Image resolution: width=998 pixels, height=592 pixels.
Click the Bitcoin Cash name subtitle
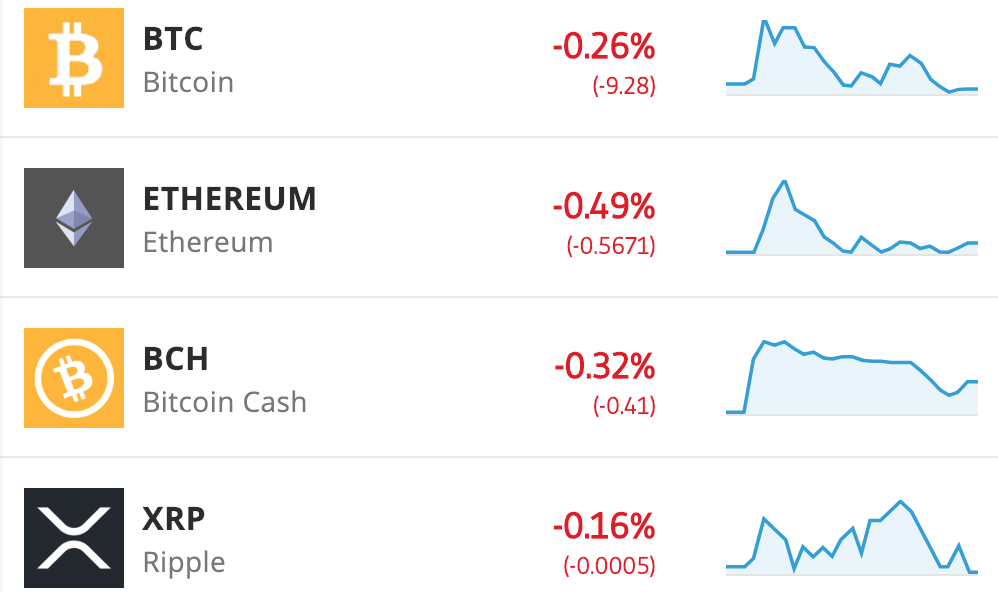pos(225,402)
